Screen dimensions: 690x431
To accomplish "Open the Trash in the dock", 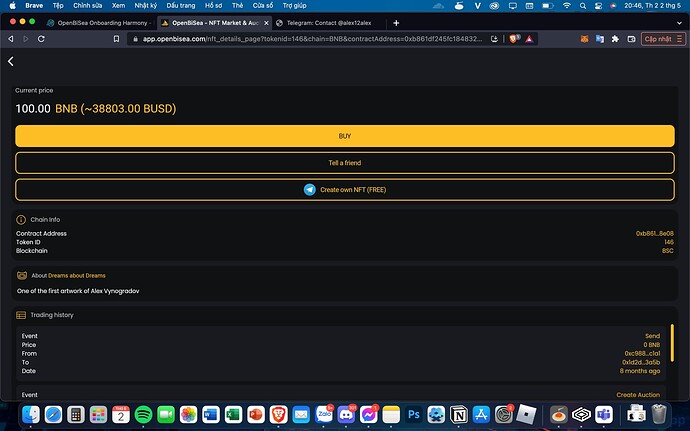I will (659, 414).
